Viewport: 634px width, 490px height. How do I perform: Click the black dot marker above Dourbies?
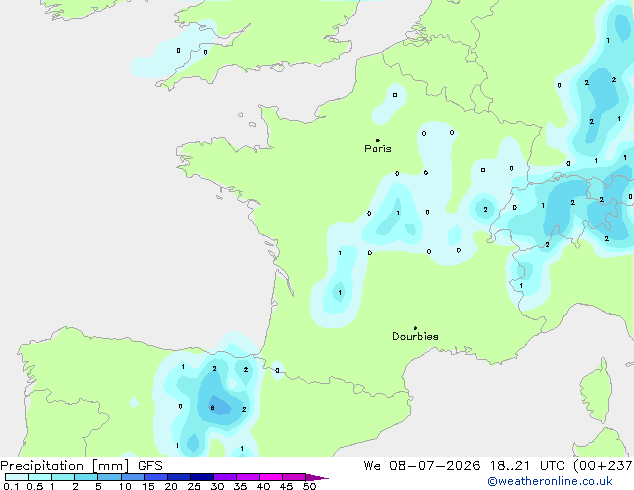415,328
